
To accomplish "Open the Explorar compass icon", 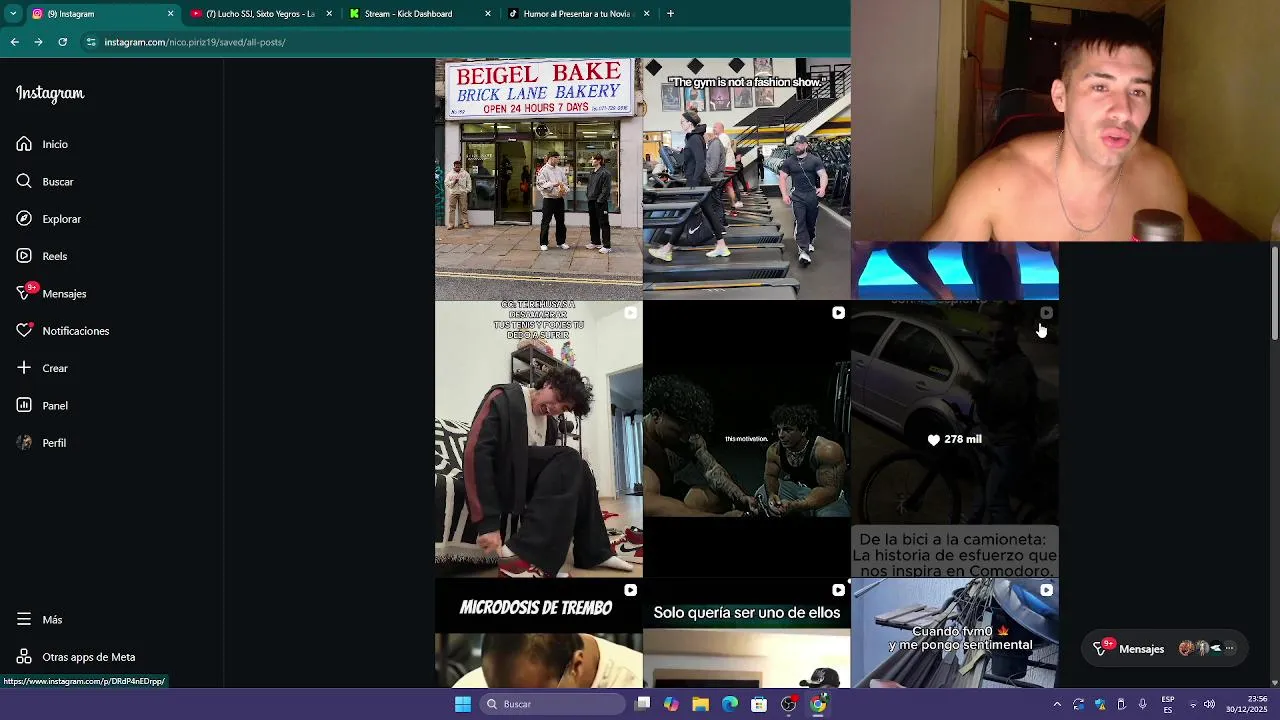I will tap(24, 219).
